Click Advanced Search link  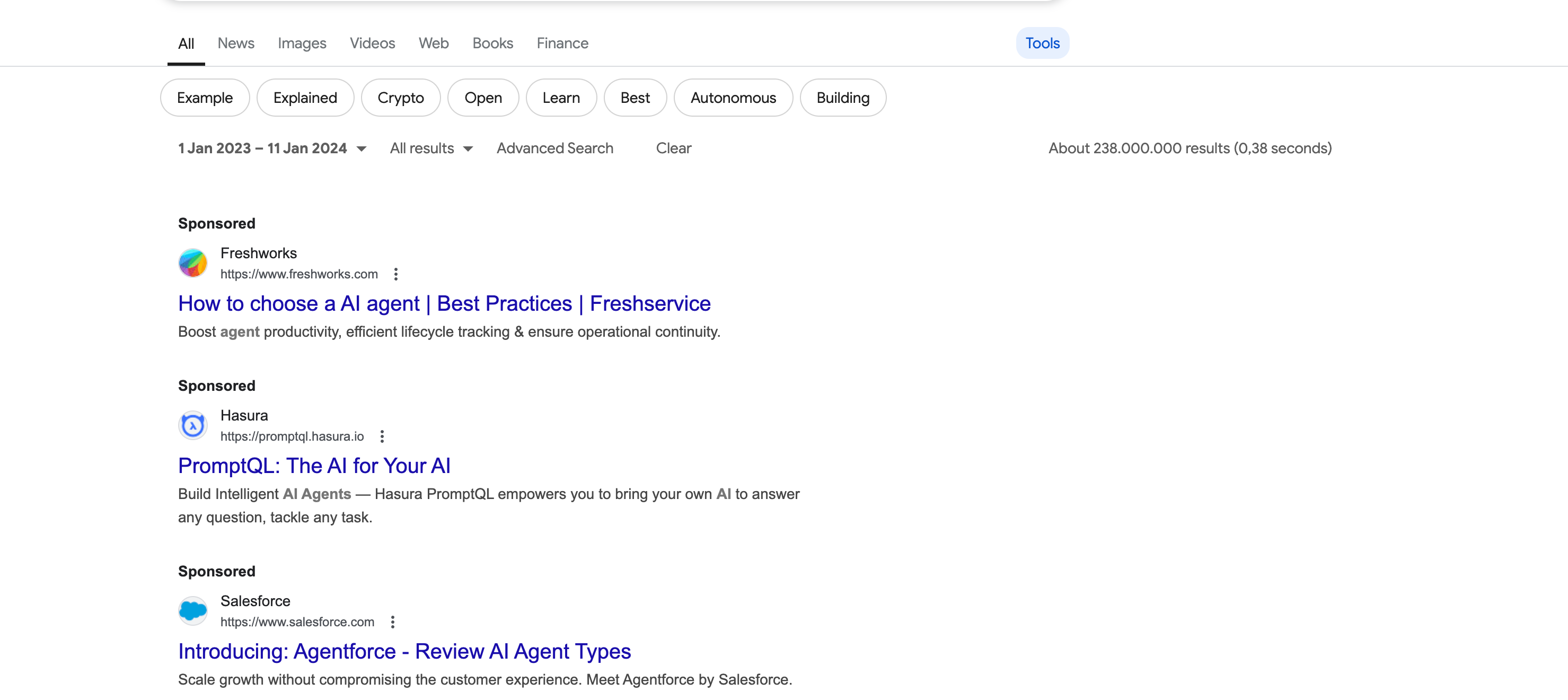tap(554, 148)
